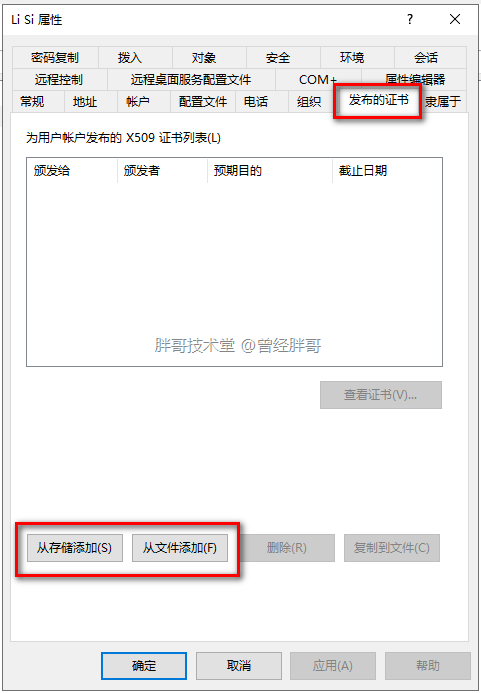Go to the 隶属于 tab

pyautogui.click(x=443, y=102)
